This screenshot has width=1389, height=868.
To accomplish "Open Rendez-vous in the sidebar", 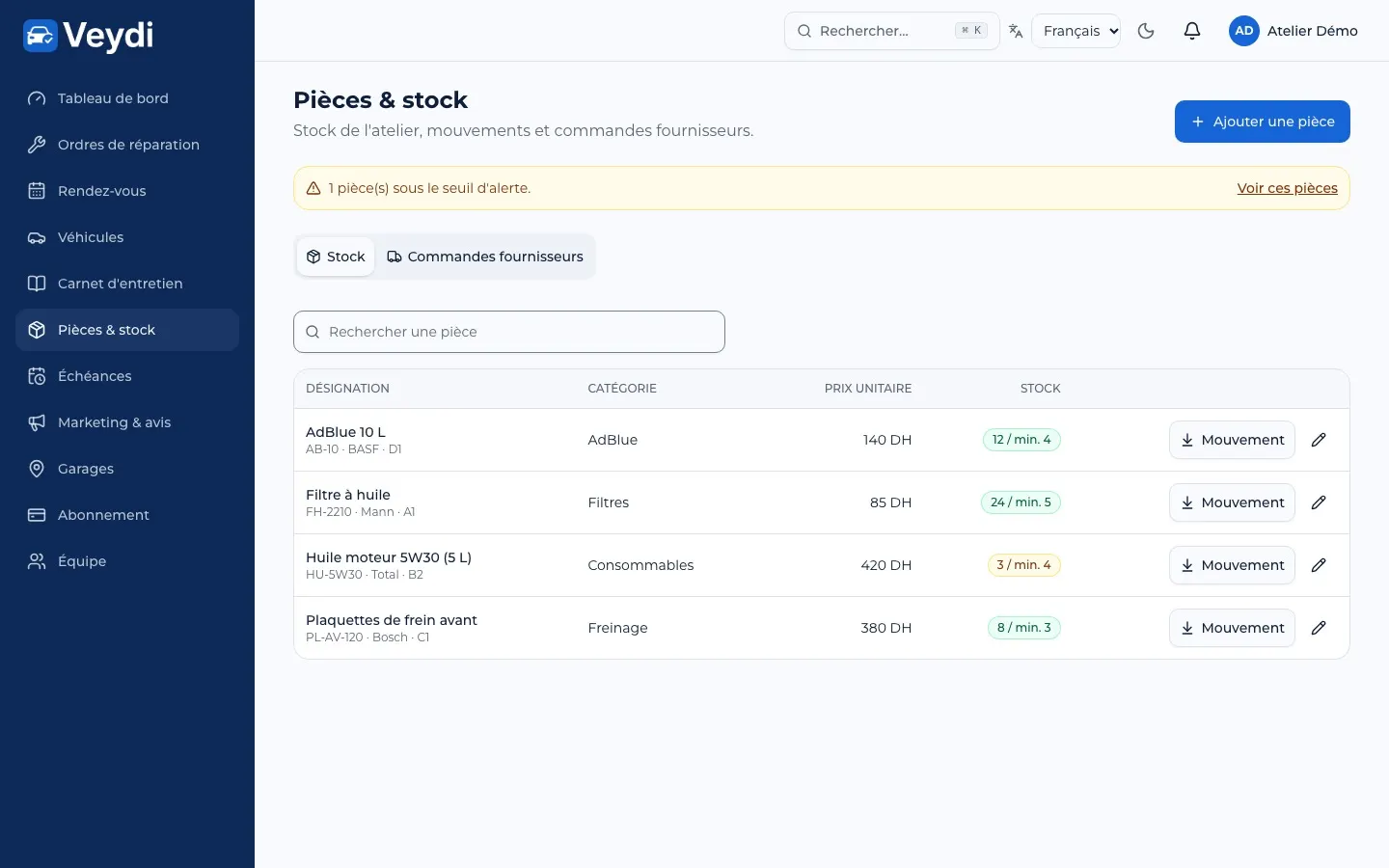I will click(x=127, y=191).
